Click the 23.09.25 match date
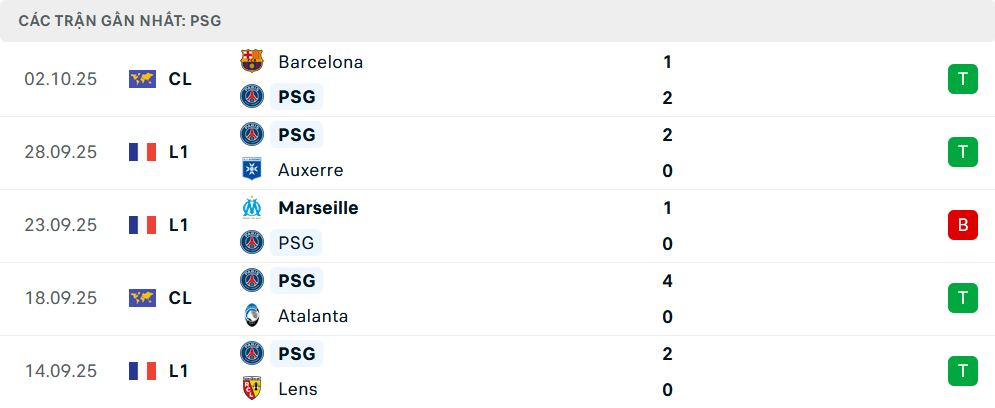 click(x=61, y=225)
